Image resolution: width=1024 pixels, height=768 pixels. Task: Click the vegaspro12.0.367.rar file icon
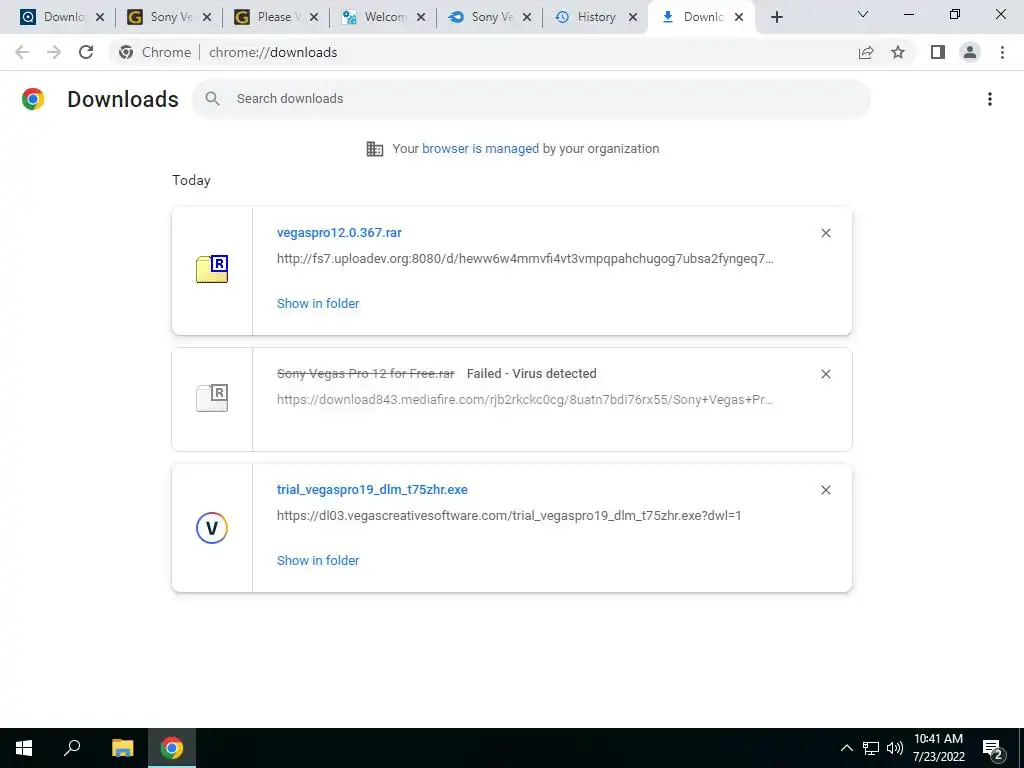(212, 269)
